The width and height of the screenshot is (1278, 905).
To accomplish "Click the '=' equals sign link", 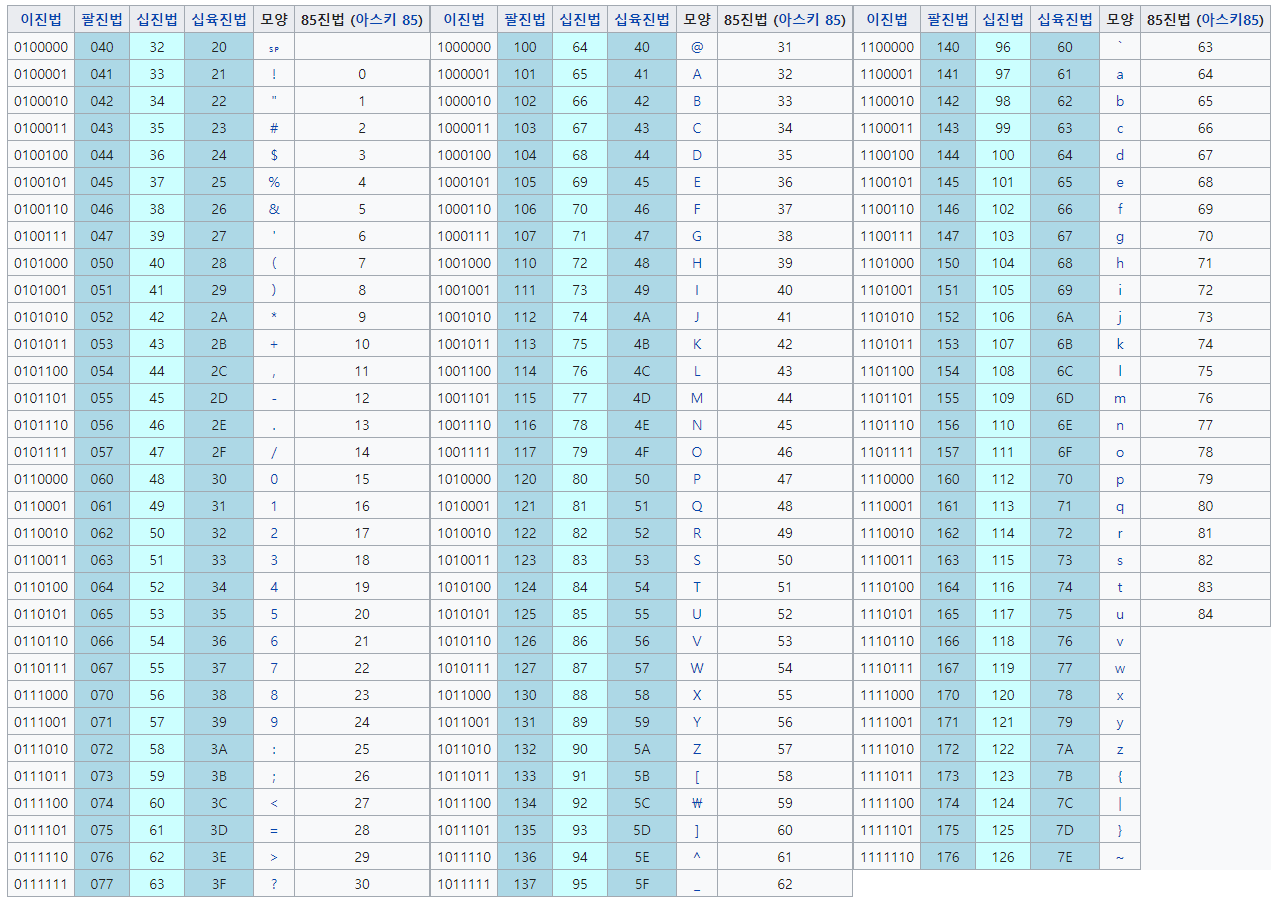I will click(274, 830).
